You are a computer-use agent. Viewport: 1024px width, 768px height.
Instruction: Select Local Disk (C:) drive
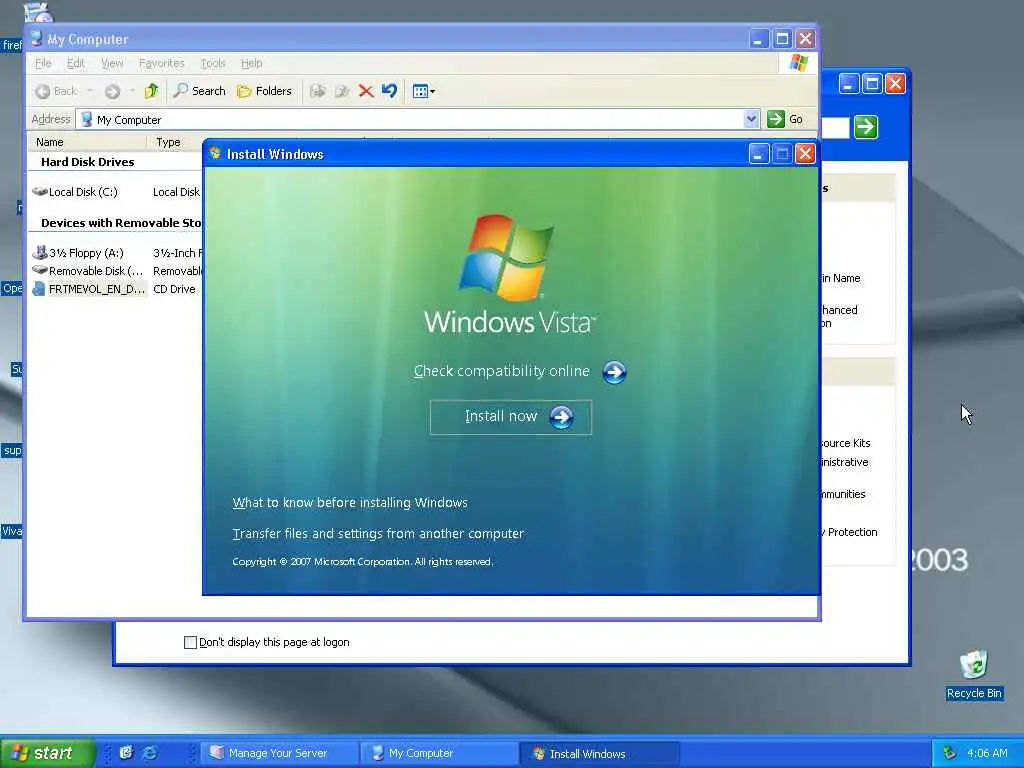(x=76, y=191)
